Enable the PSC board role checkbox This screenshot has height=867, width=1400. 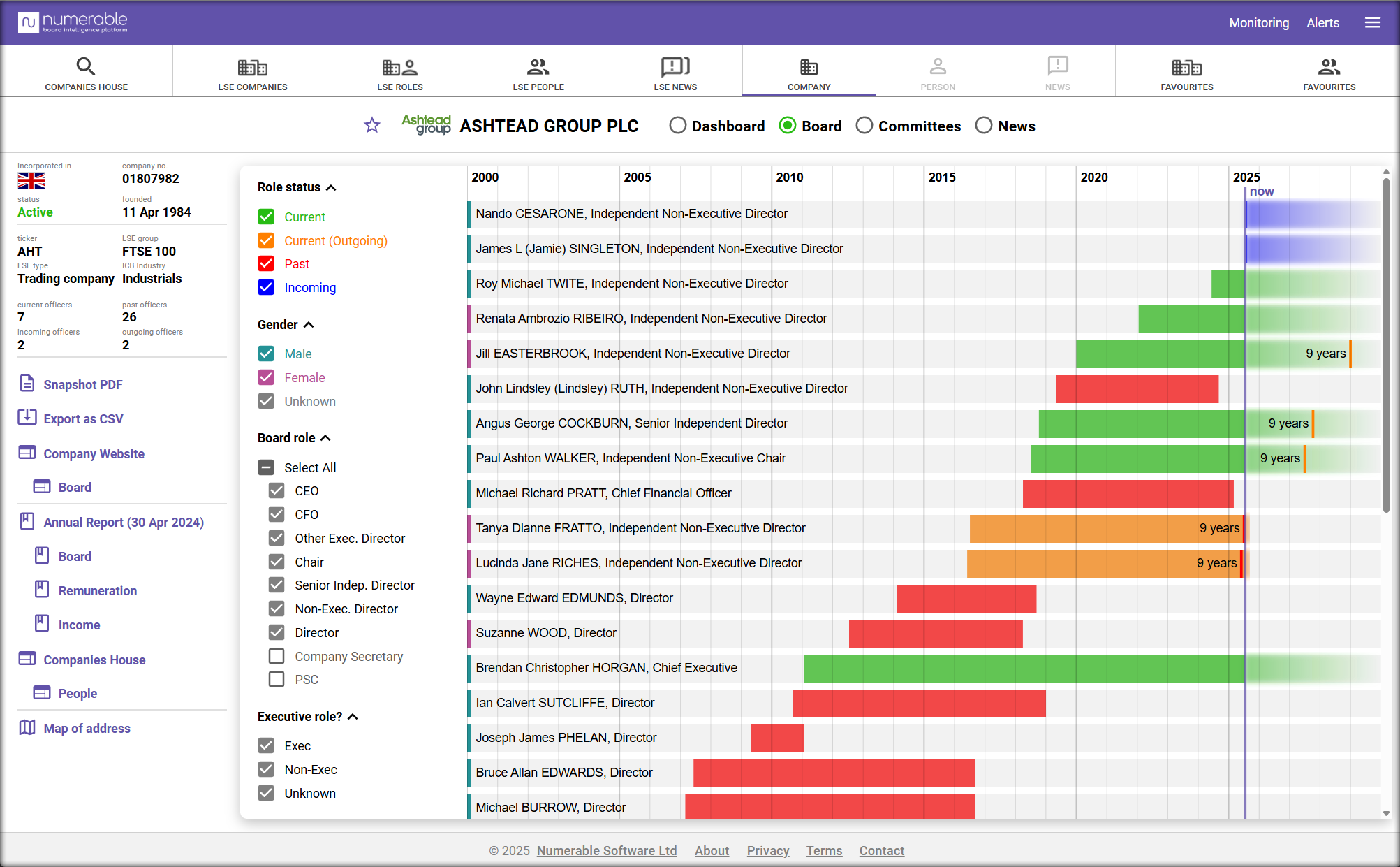277,679
